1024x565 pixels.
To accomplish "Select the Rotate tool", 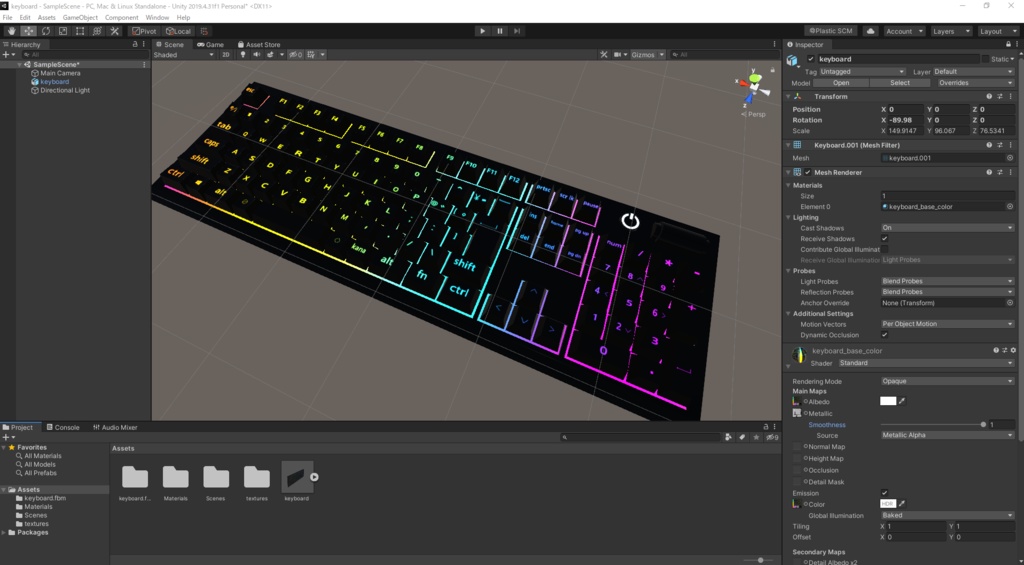I will [46, 31].
